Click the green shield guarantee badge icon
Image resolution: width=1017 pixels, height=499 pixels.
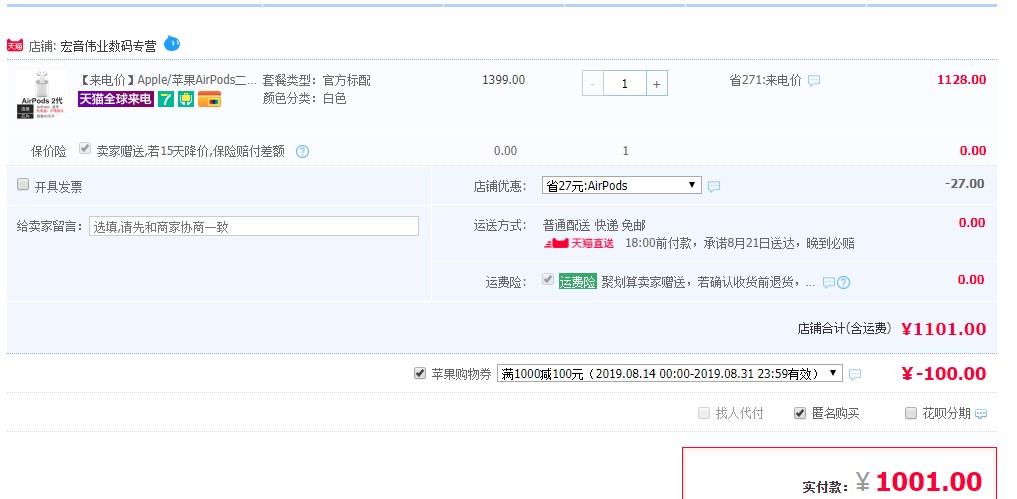tap(186, 99)
